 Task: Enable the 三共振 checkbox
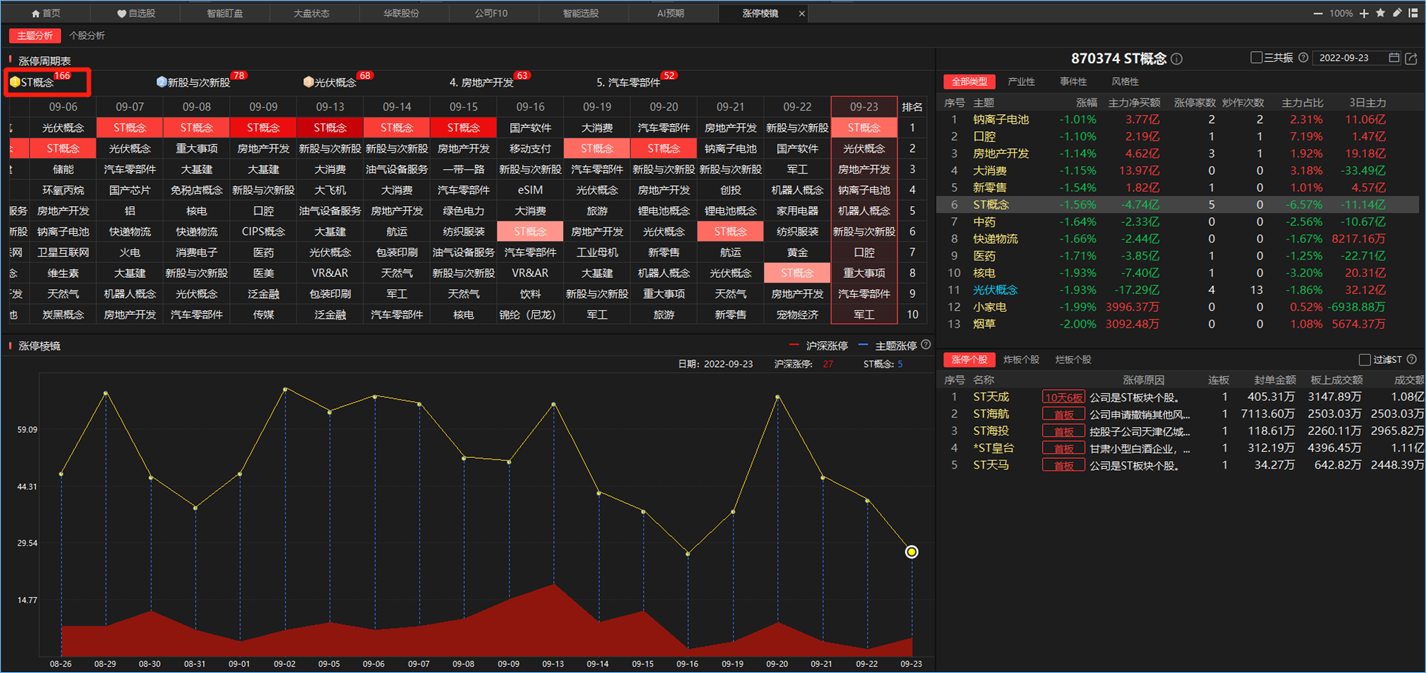click(1256, 58)
